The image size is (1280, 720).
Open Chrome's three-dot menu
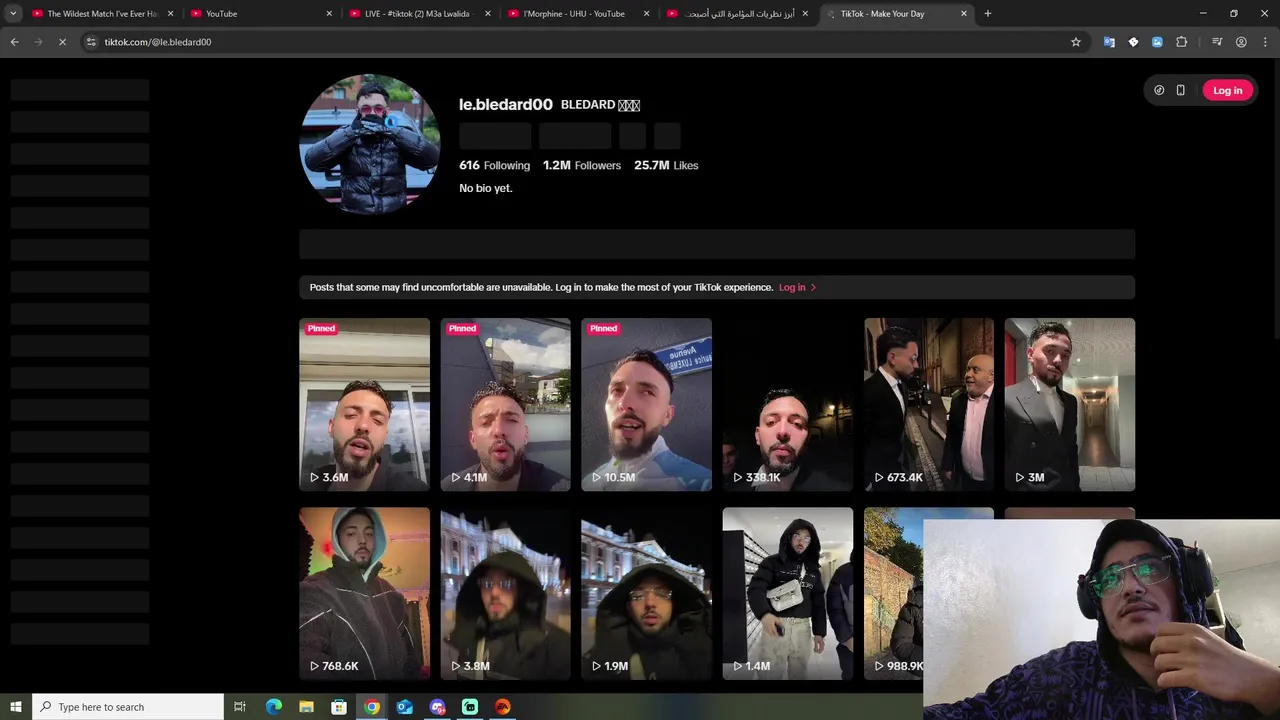(x=1265, y=42)
